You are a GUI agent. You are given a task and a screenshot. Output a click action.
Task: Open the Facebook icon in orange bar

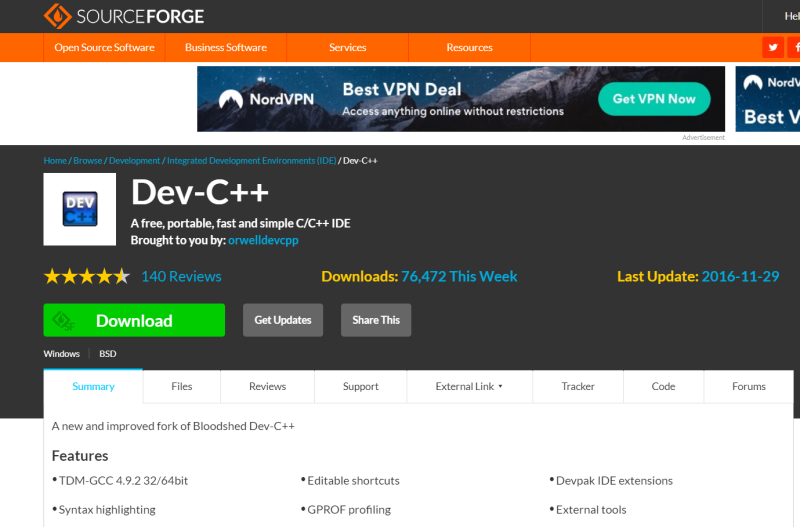point(795,47)
